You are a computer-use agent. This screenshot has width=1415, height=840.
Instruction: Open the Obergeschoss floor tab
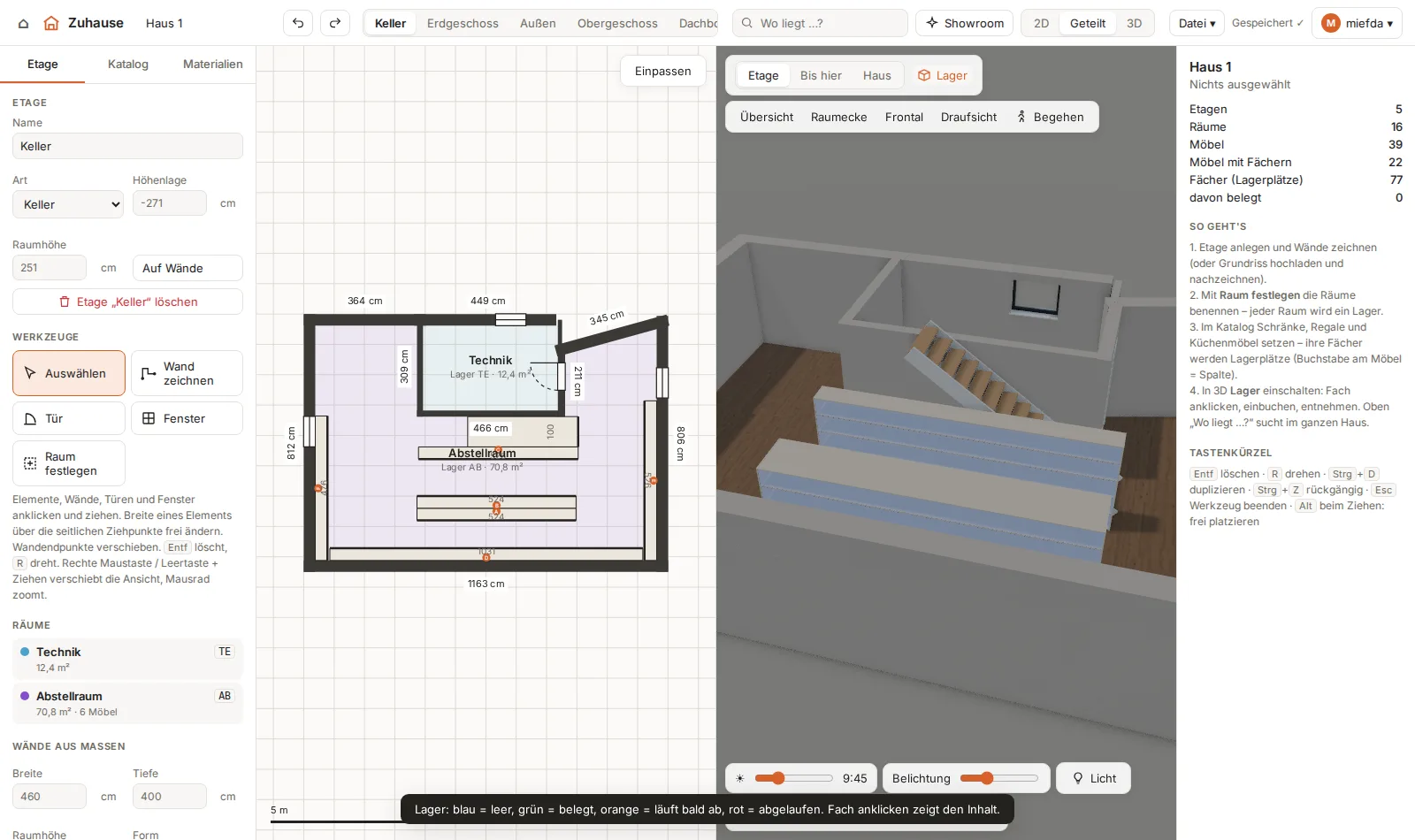tap(617, 23)
